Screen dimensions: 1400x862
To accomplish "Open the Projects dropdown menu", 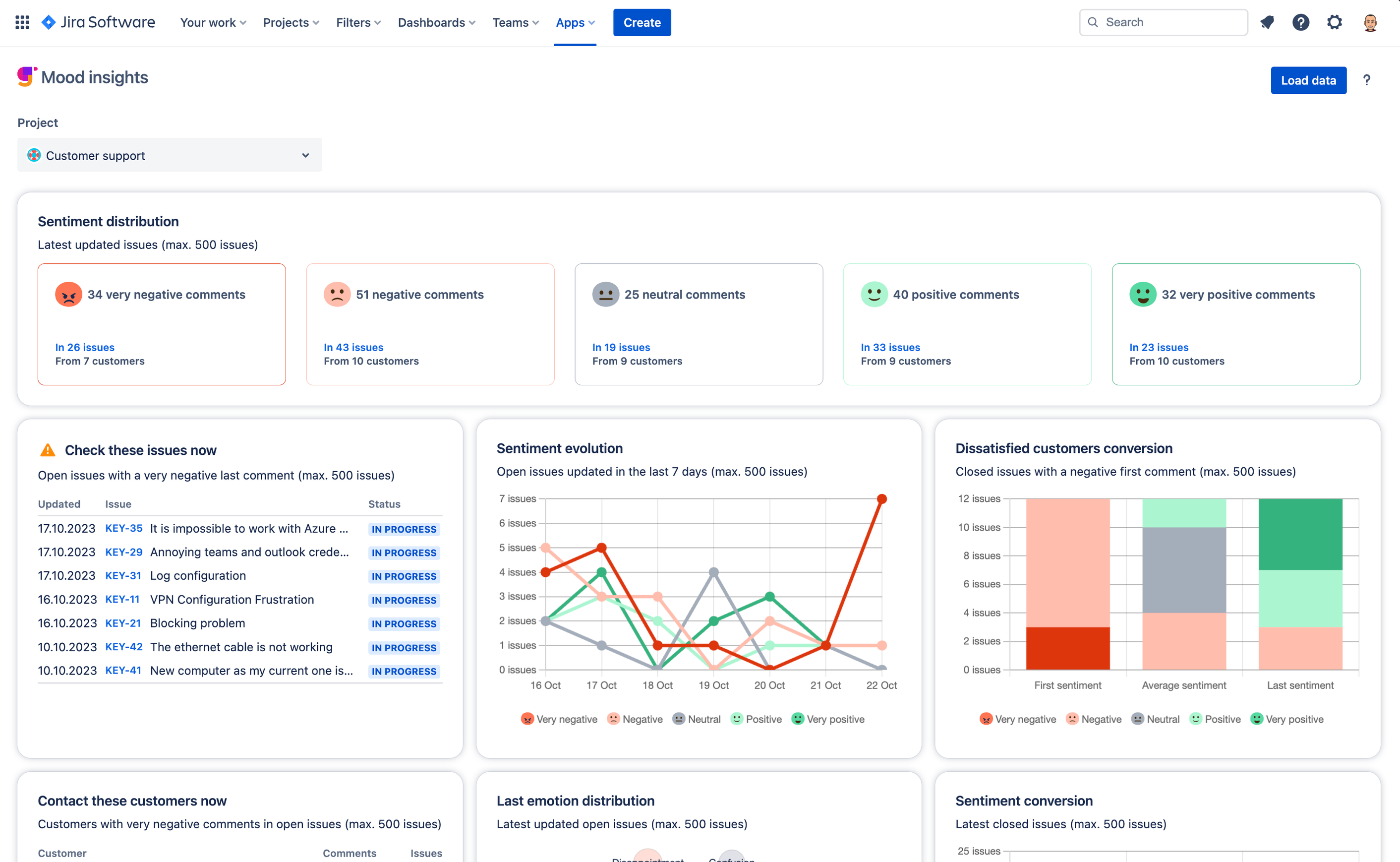I will (291, 22).
